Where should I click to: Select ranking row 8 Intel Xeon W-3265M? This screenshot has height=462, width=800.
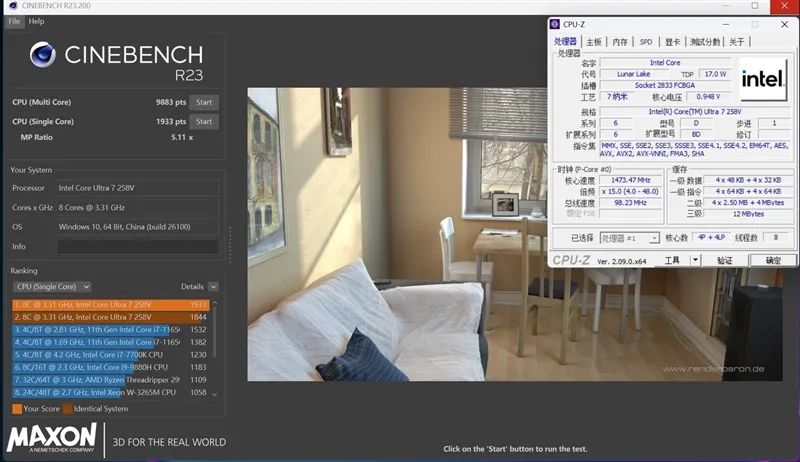pos(111,393)
